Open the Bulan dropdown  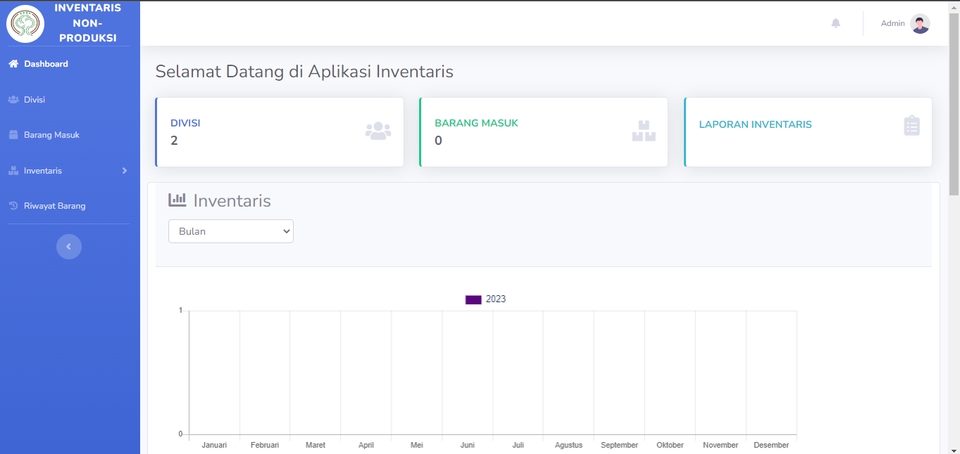(x=231, y=231)
